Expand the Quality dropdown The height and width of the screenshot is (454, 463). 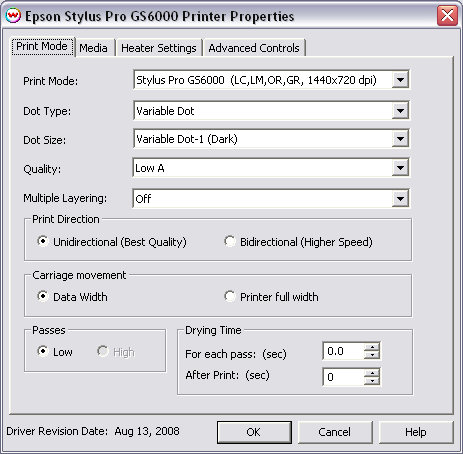click(x=400, y=168)
